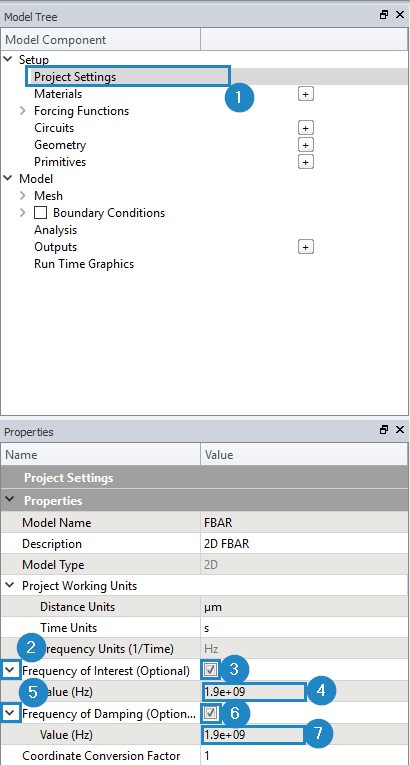Collapse the Project Working Units group
Viewport: 410px width, 765px height.
pos(11,585)
